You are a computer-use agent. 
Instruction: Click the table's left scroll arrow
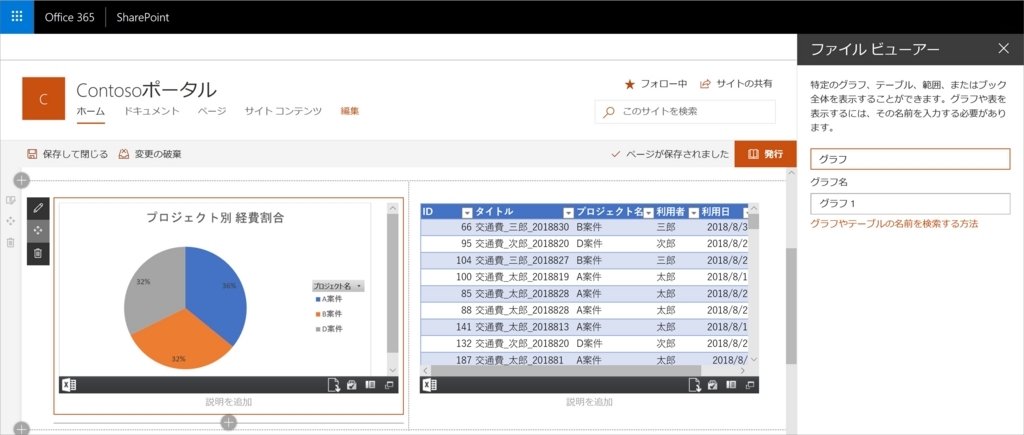tap(426, 370)
